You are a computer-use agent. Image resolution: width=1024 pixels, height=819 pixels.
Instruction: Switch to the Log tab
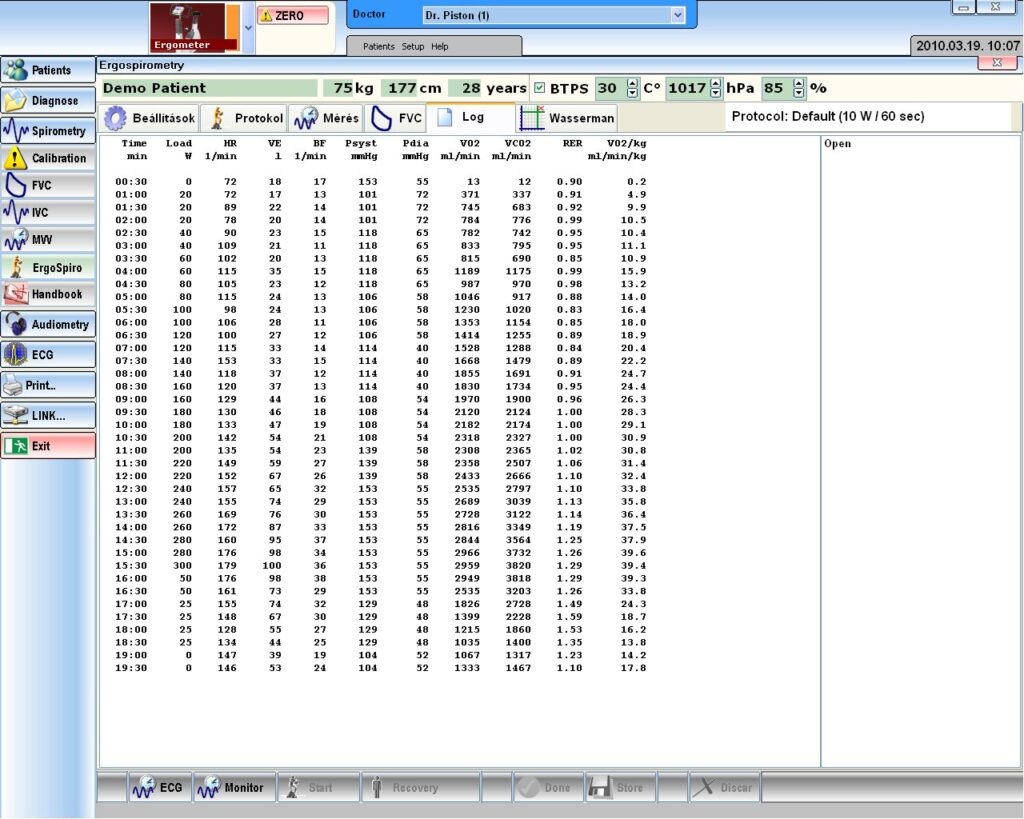point(471,117)
